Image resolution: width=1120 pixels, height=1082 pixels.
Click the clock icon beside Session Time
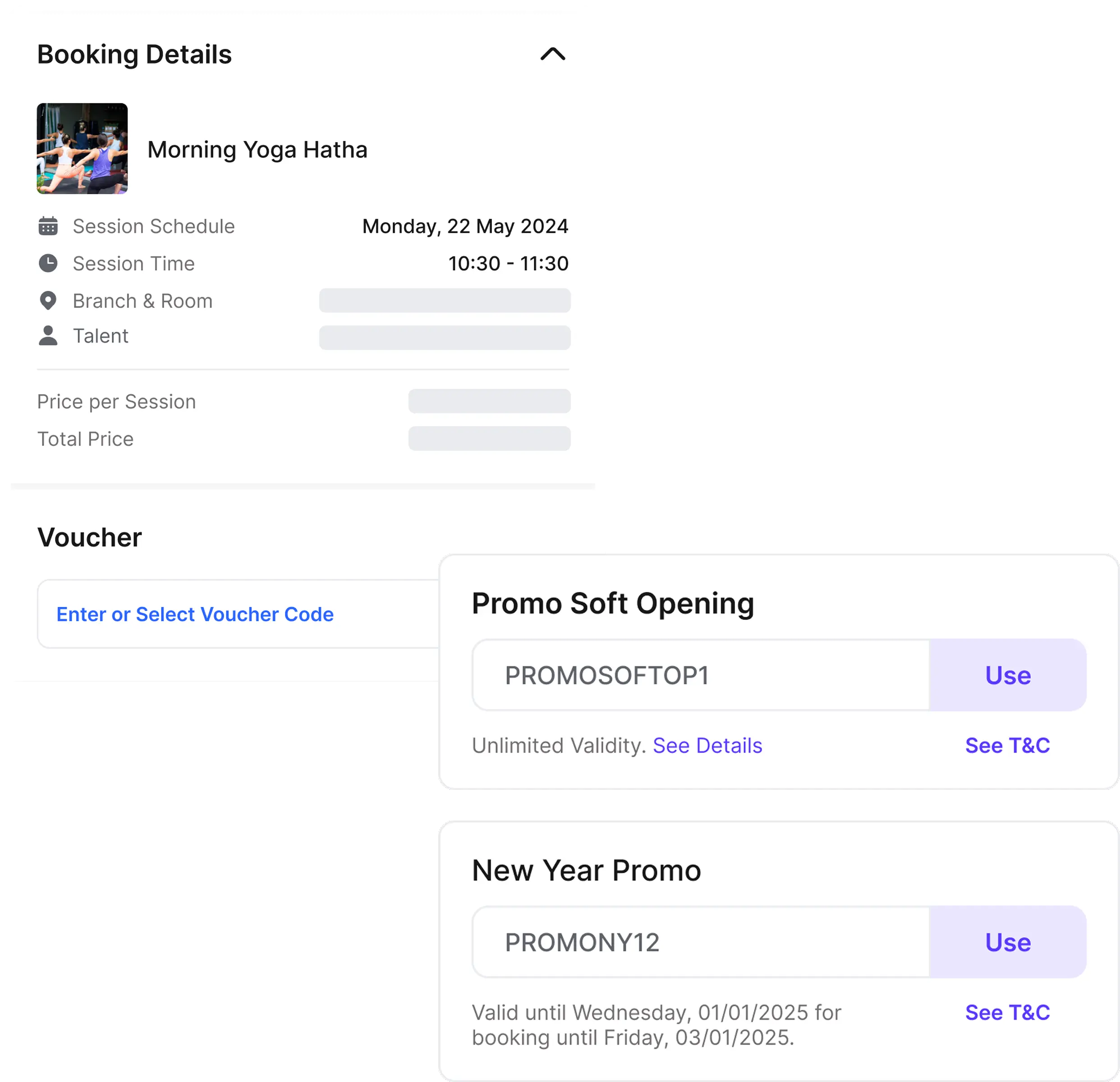point(48,263)
